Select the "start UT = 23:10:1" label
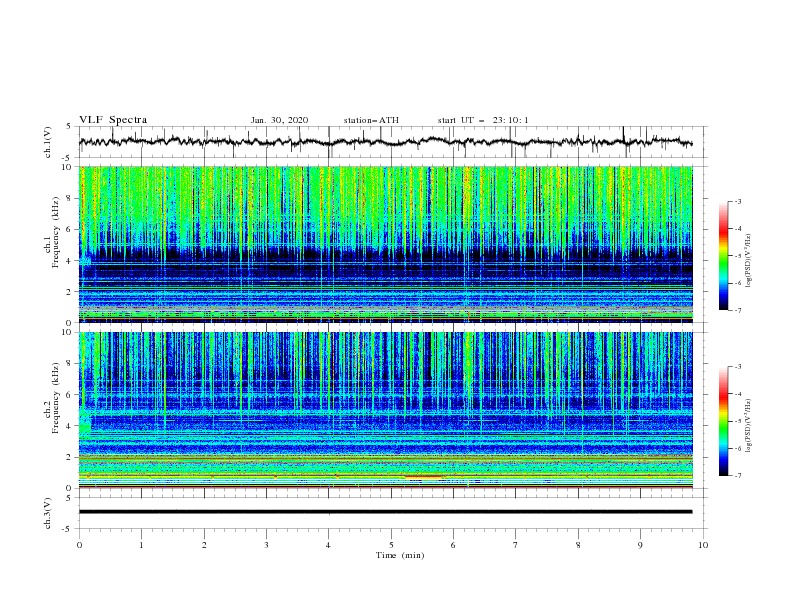Viewport: 792px width, 612px height. pos(483,120)
